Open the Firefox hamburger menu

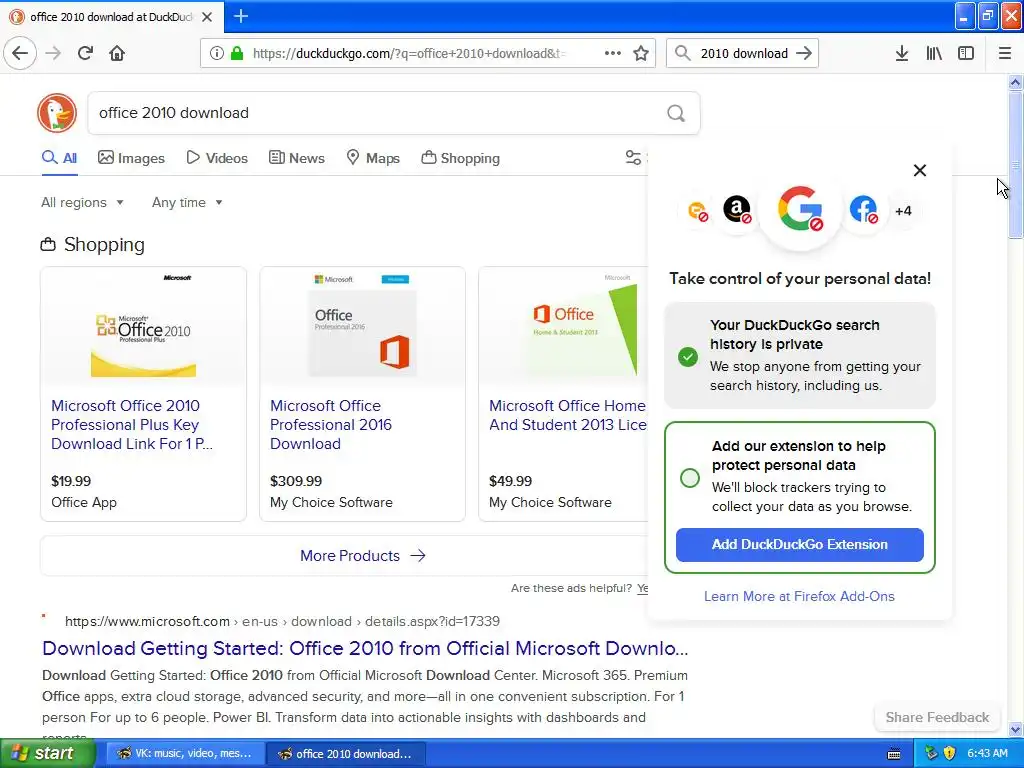point(1004,53)
